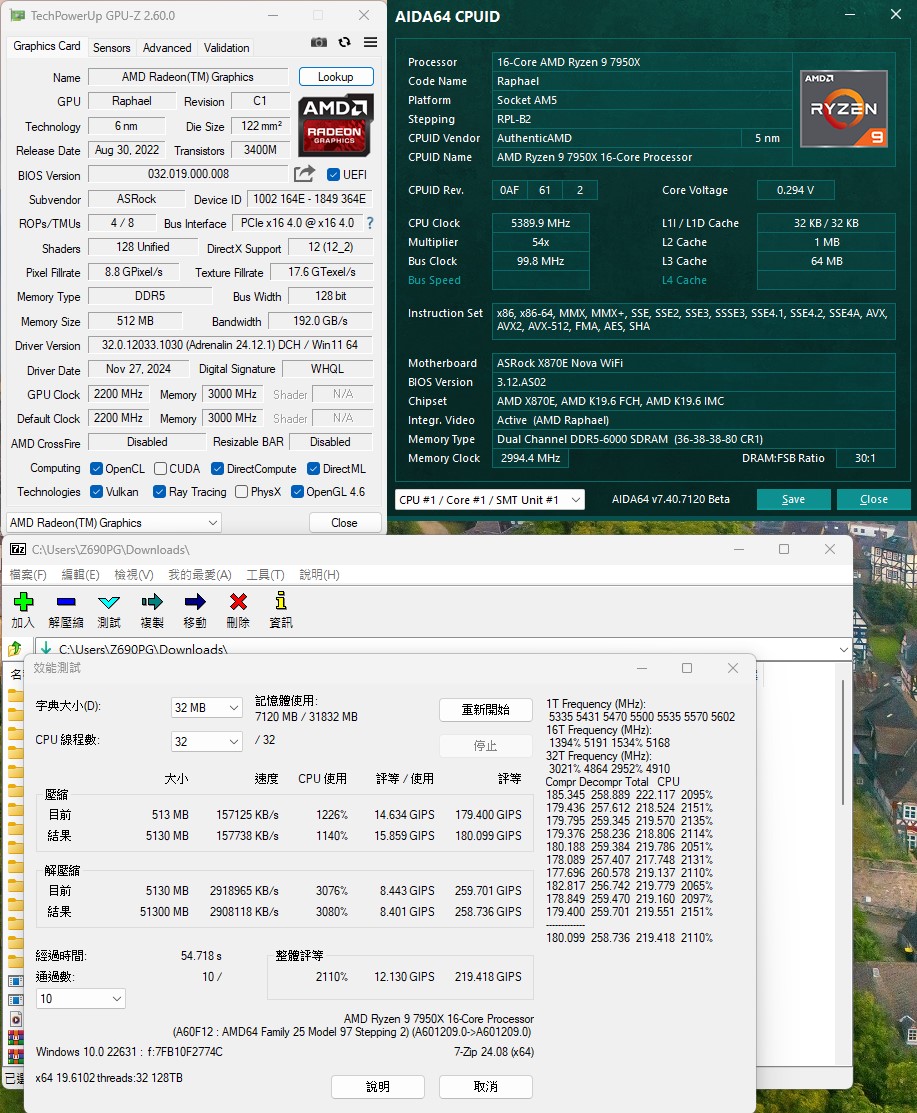Click the Ryzen 9 logo in AIDA64
Viewport: 917px width, 1113px height.
(x=844, y=109)
